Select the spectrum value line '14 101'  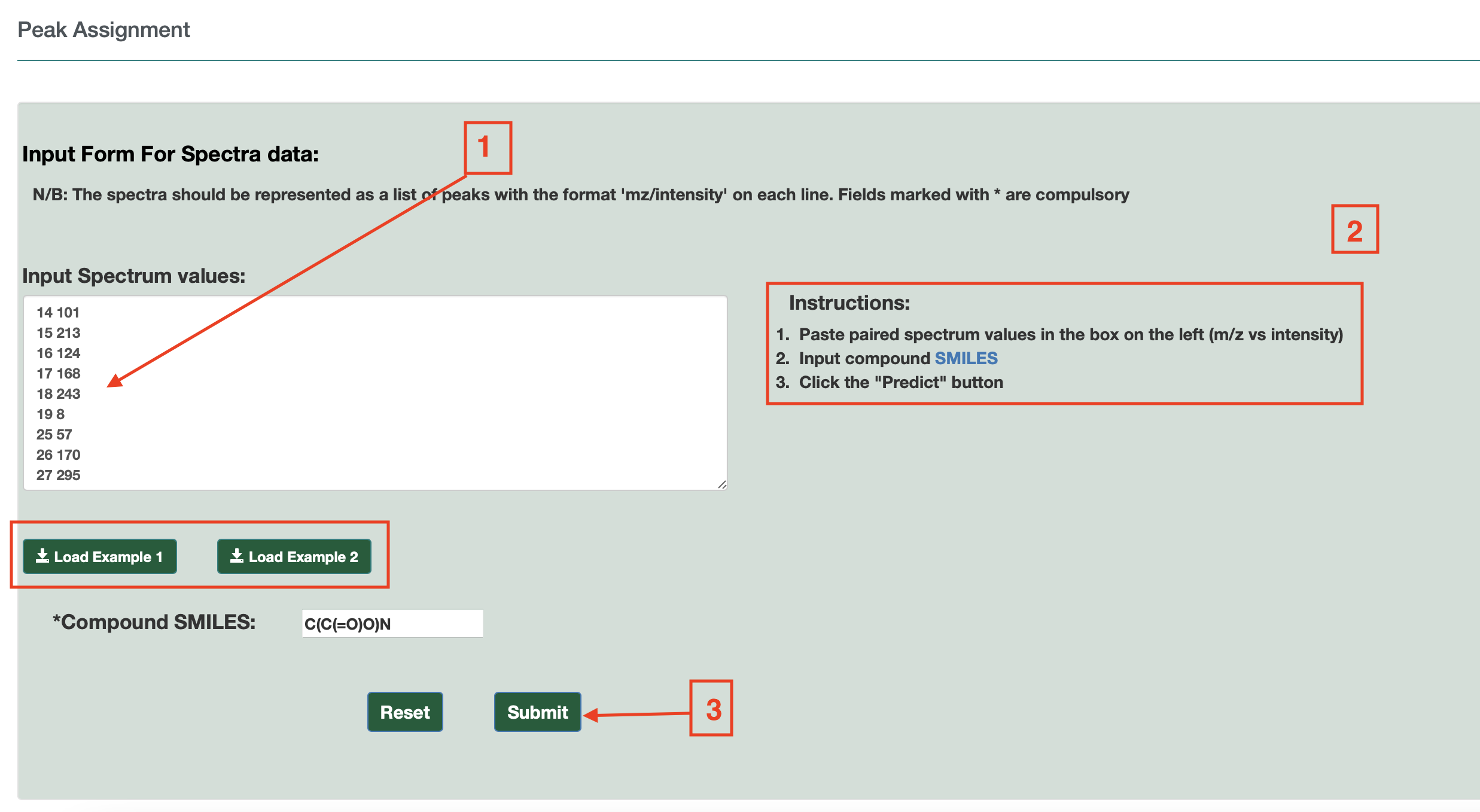click(x=57, y=312)
